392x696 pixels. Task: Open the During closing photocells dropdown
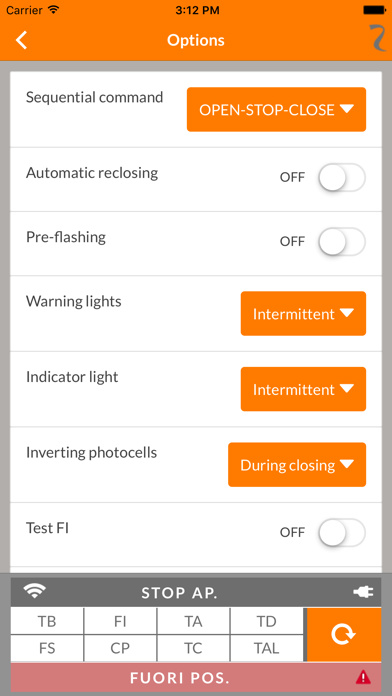(x=297, y=465)
